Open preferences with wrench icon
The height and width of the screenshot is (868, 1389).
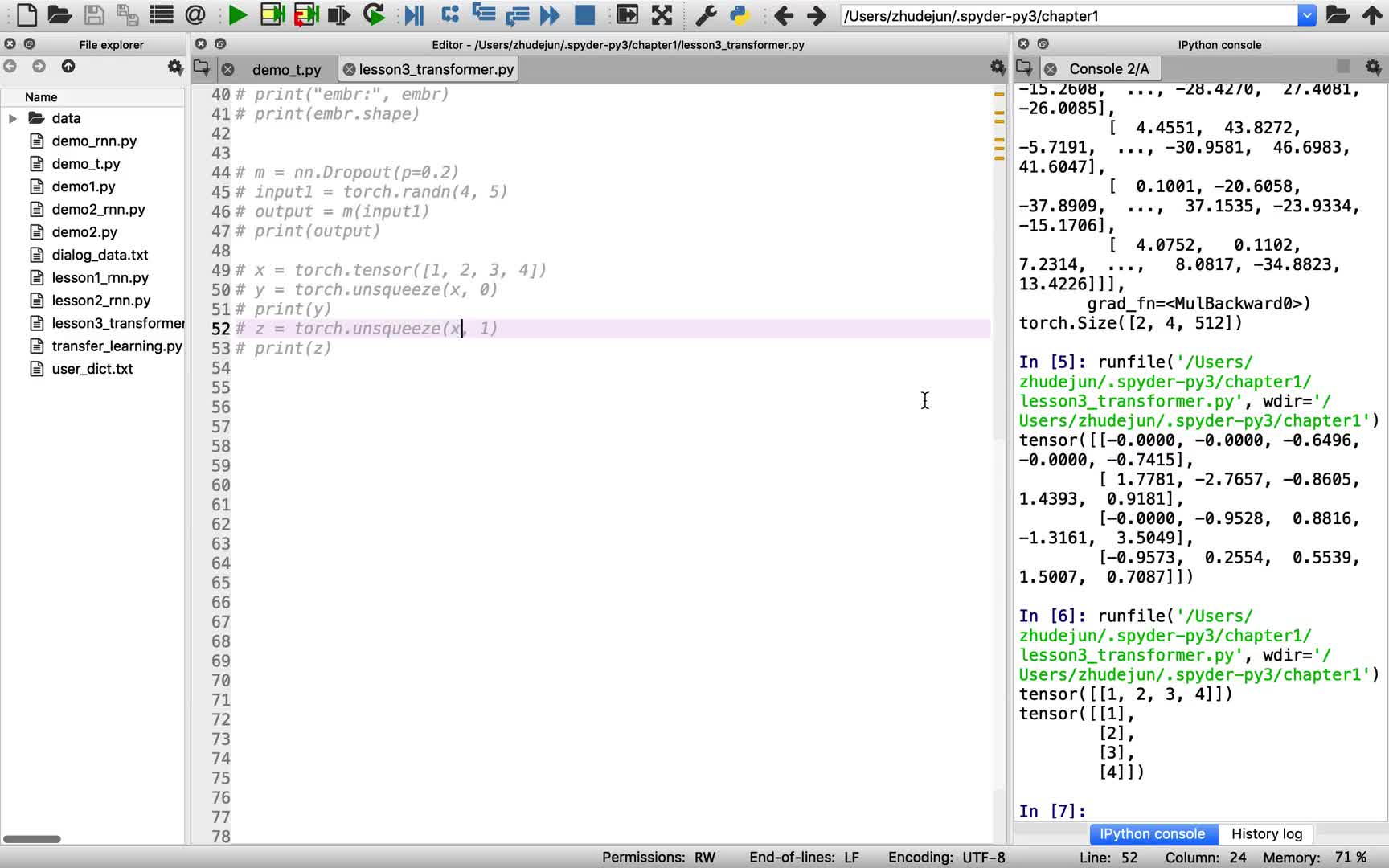click(705, 14)
